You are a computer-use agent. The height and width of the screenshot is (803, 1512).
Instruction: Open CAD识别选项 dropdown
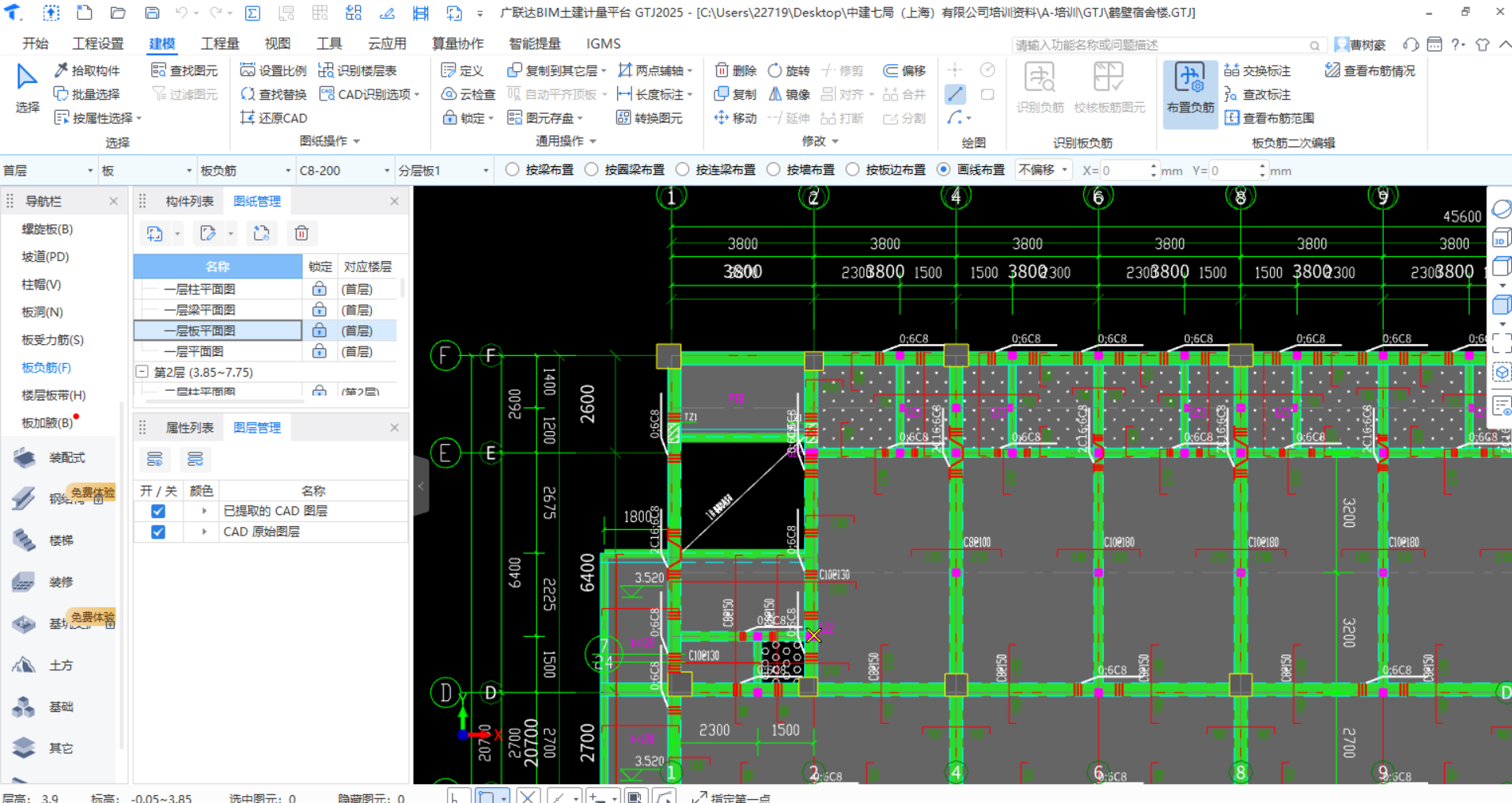(369, 94)
